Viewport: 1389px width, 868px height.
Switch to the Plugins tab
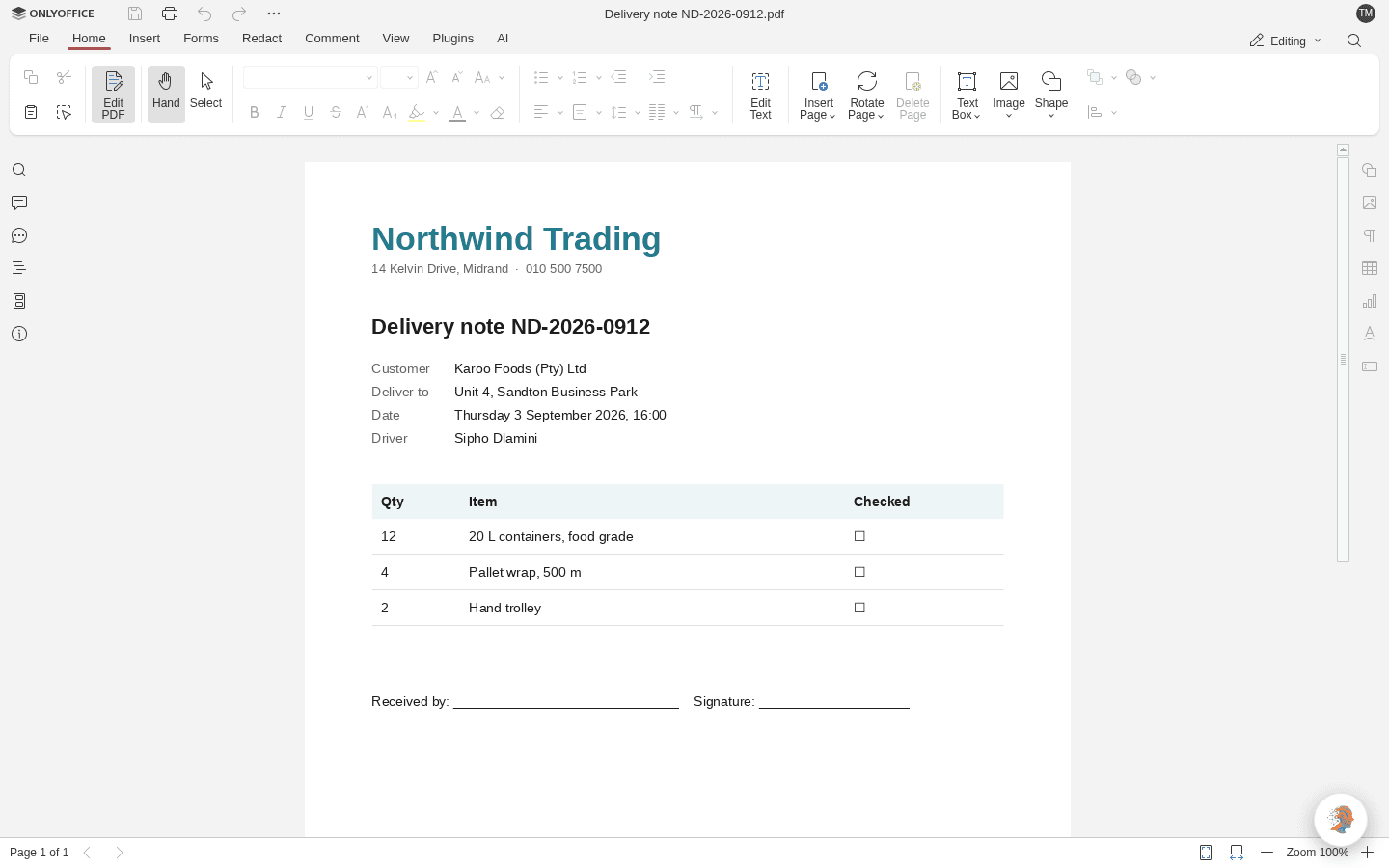coord(452,39)
